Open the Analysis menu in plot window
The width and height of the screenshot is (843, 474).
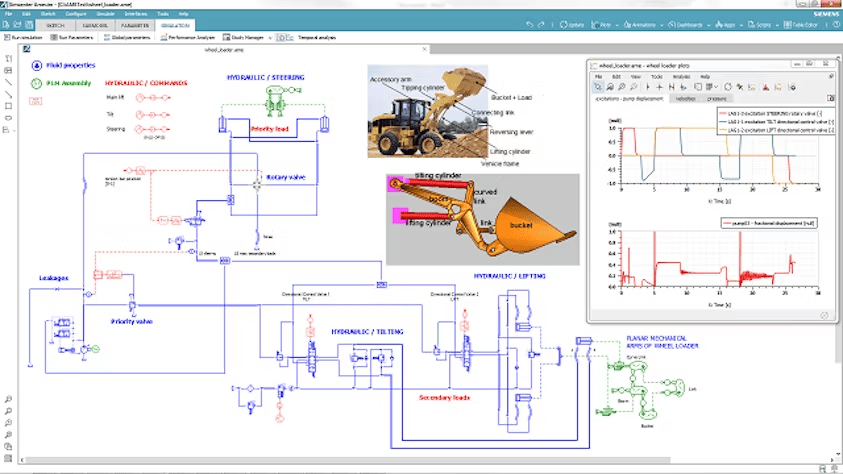click(x=680, y=76)
